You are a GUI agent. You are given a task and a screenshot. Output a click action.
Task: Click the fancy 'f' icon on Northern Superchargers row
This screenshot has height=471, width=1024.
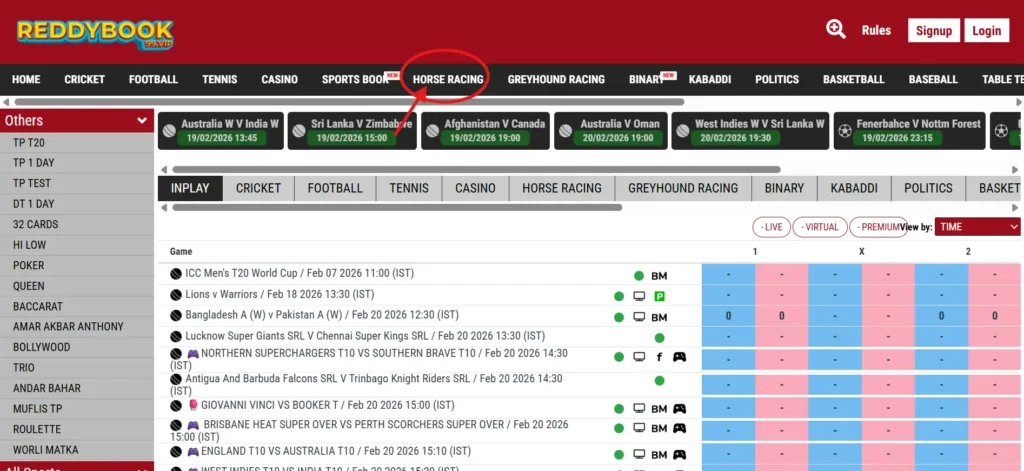click(x=659, y=357)
